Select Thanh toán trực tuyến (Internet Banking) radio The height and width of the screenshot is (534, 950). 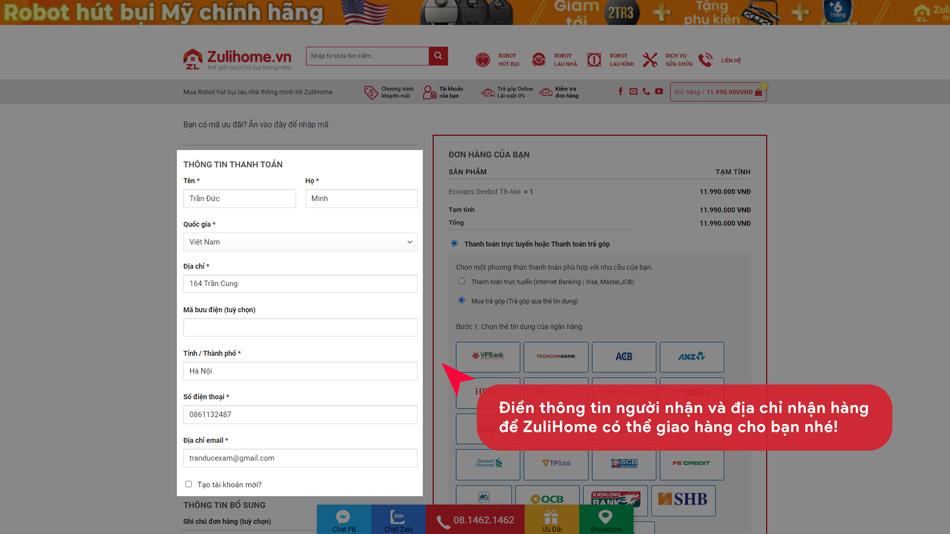[462, 281]
